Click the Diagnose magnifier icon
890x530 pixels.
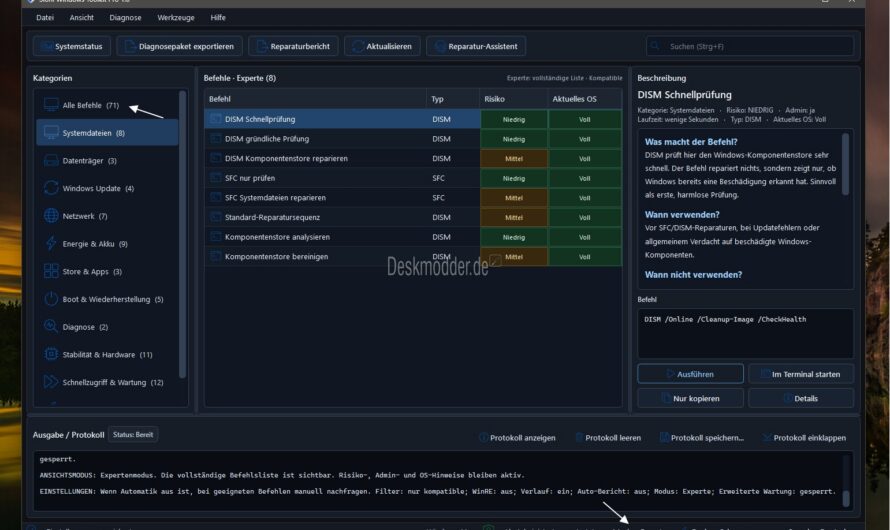coord(51,327)
